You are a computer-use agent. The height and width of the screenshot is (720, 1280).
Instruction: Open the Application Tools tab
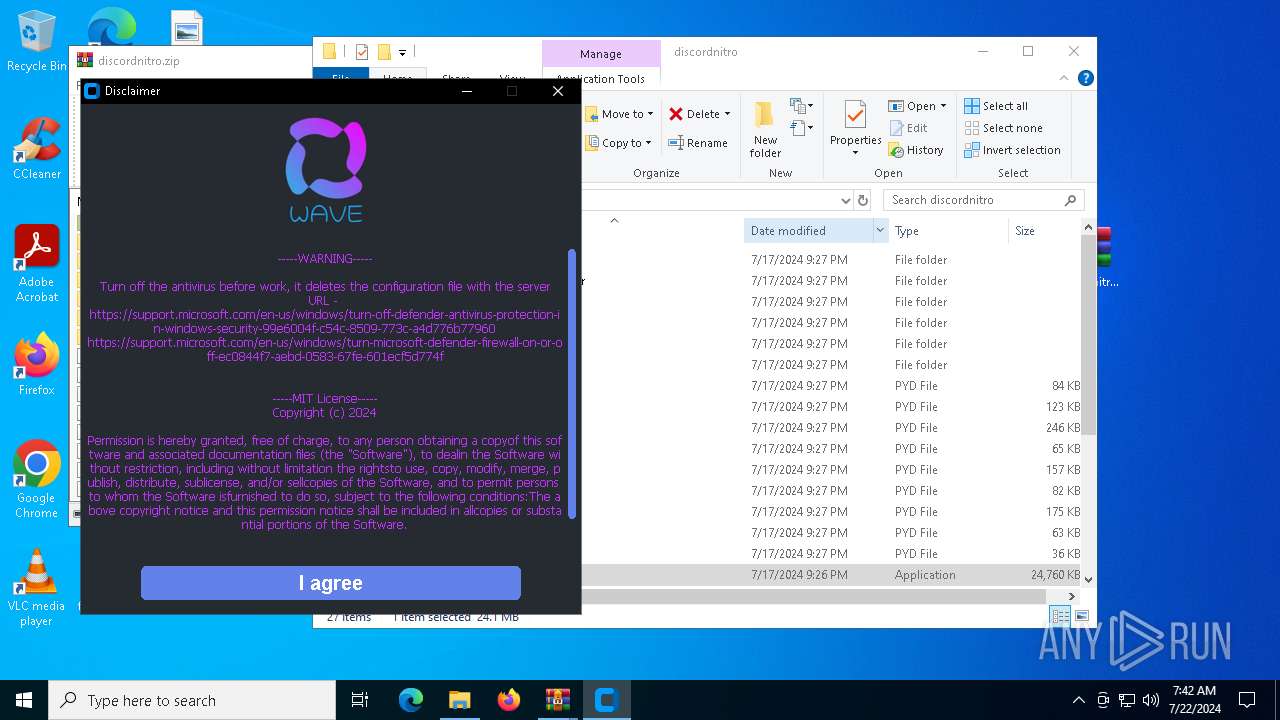[x=601, y=79]
